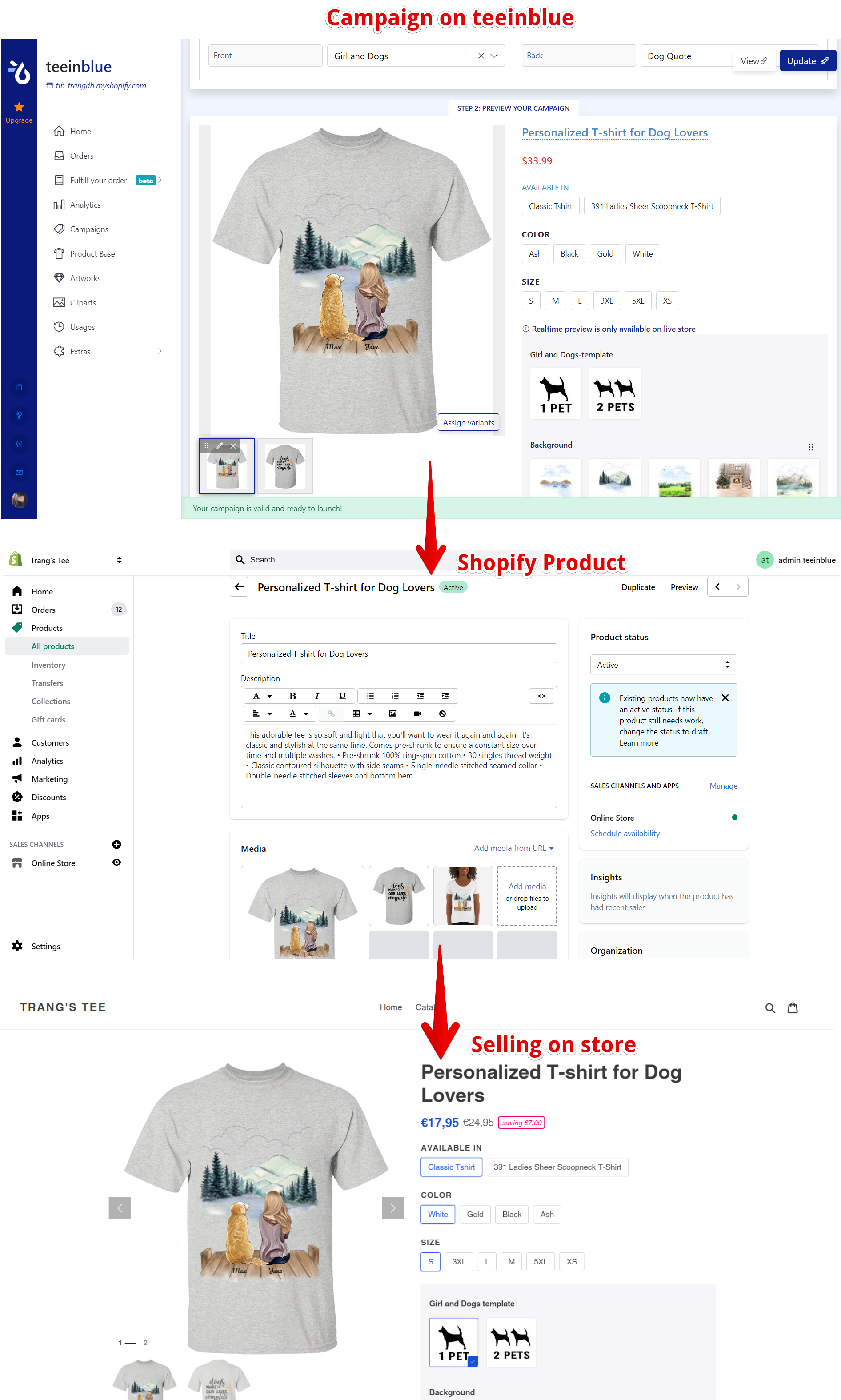Click the Upgrade star icon in teeinblue sidebar

tap(19, 107)
